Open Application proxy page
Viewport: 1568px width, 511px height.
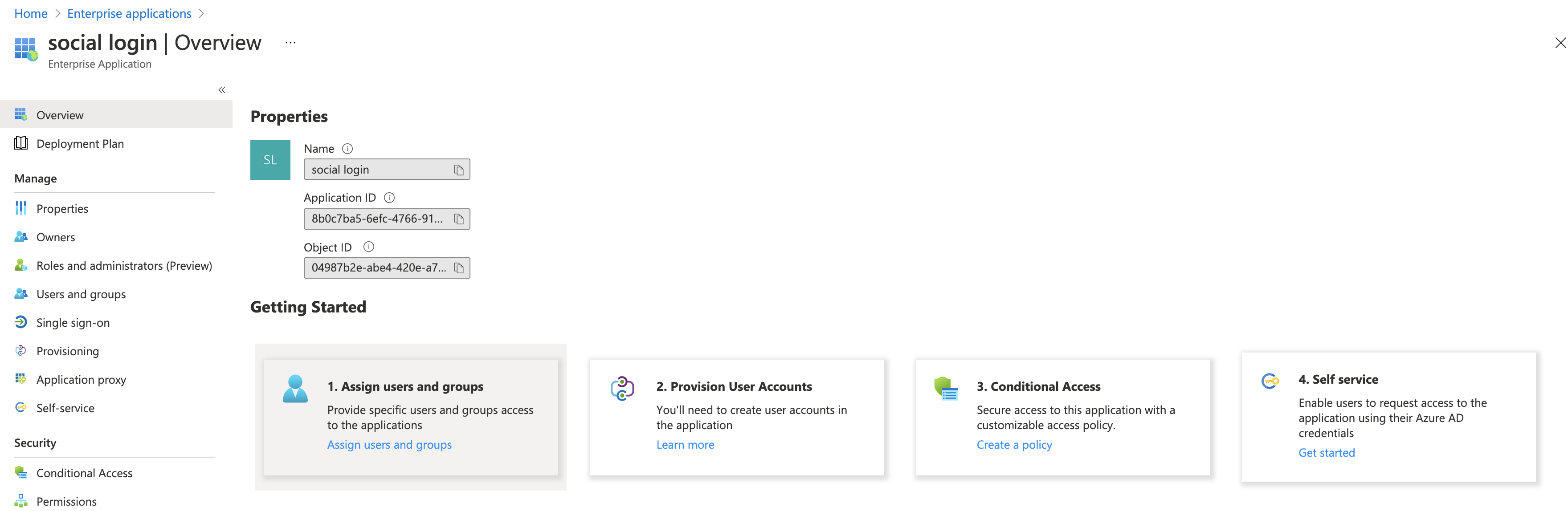pos(81,380)
